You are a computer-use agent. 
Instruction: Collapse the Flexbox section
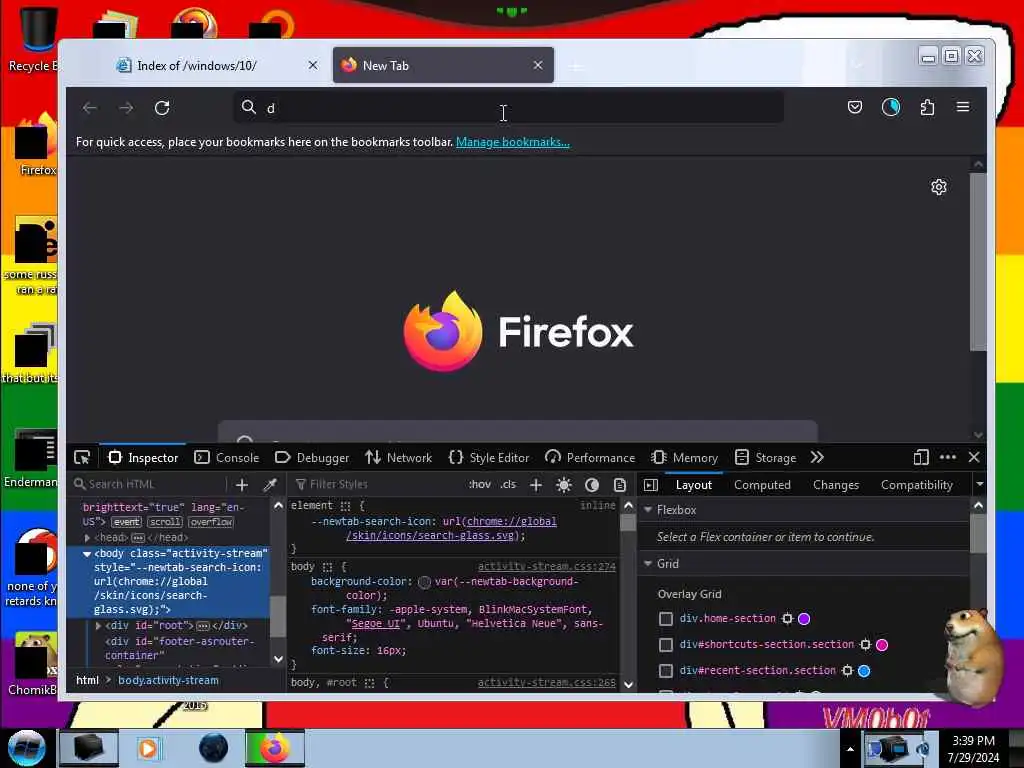click(x=648, y=509)
